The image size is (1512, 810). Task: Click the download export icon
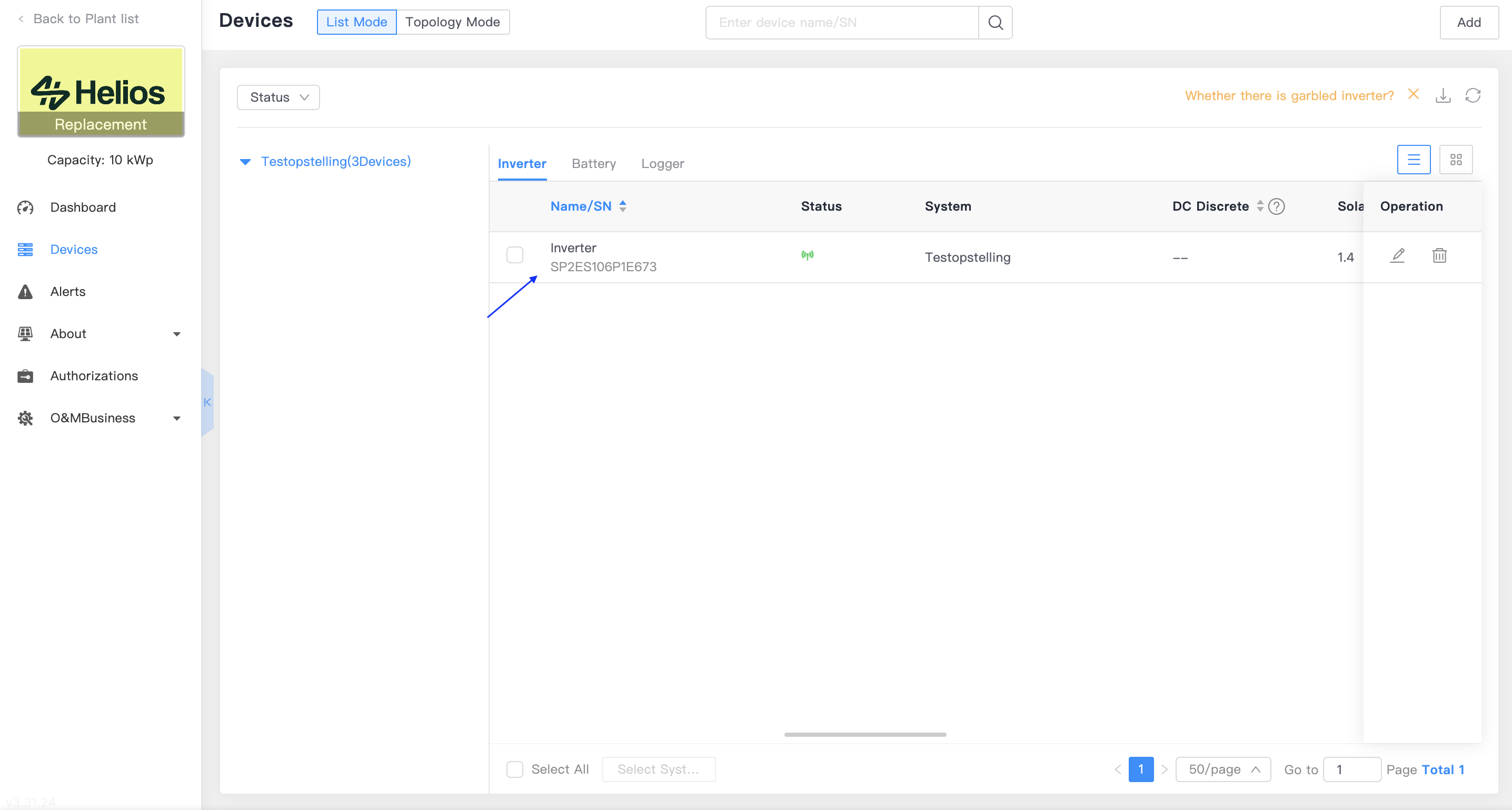(x=1443, y=95)
